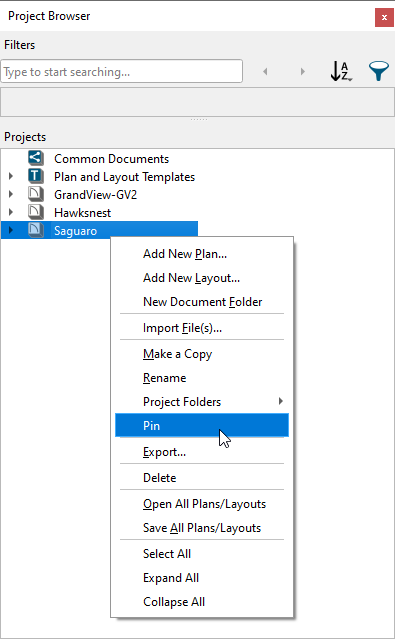The height and width of the screenshot is (639, 395).
Task: Click the Common Documents share icon
Action: (x=36, y=158)
